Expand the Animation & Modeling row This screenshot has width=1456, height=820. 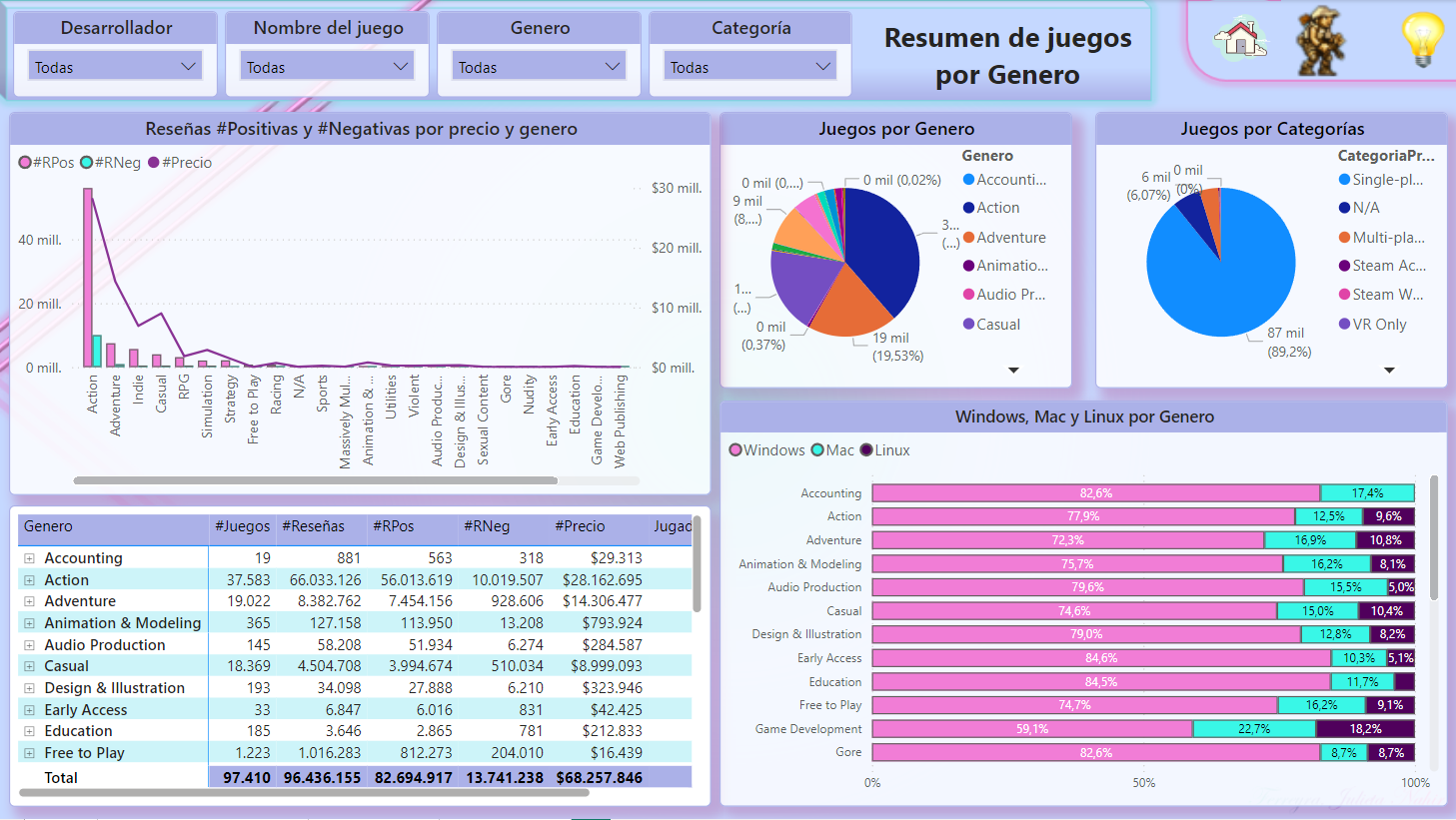coord(30,623)
